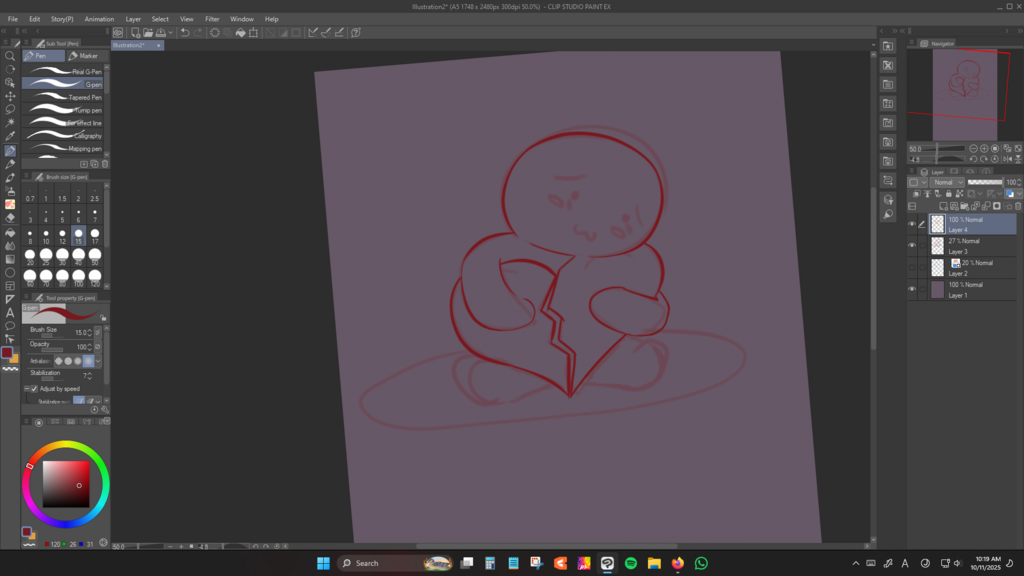1024x576 pixels.
Task: Select the Eyedropper tool
Action: point(10,137)
